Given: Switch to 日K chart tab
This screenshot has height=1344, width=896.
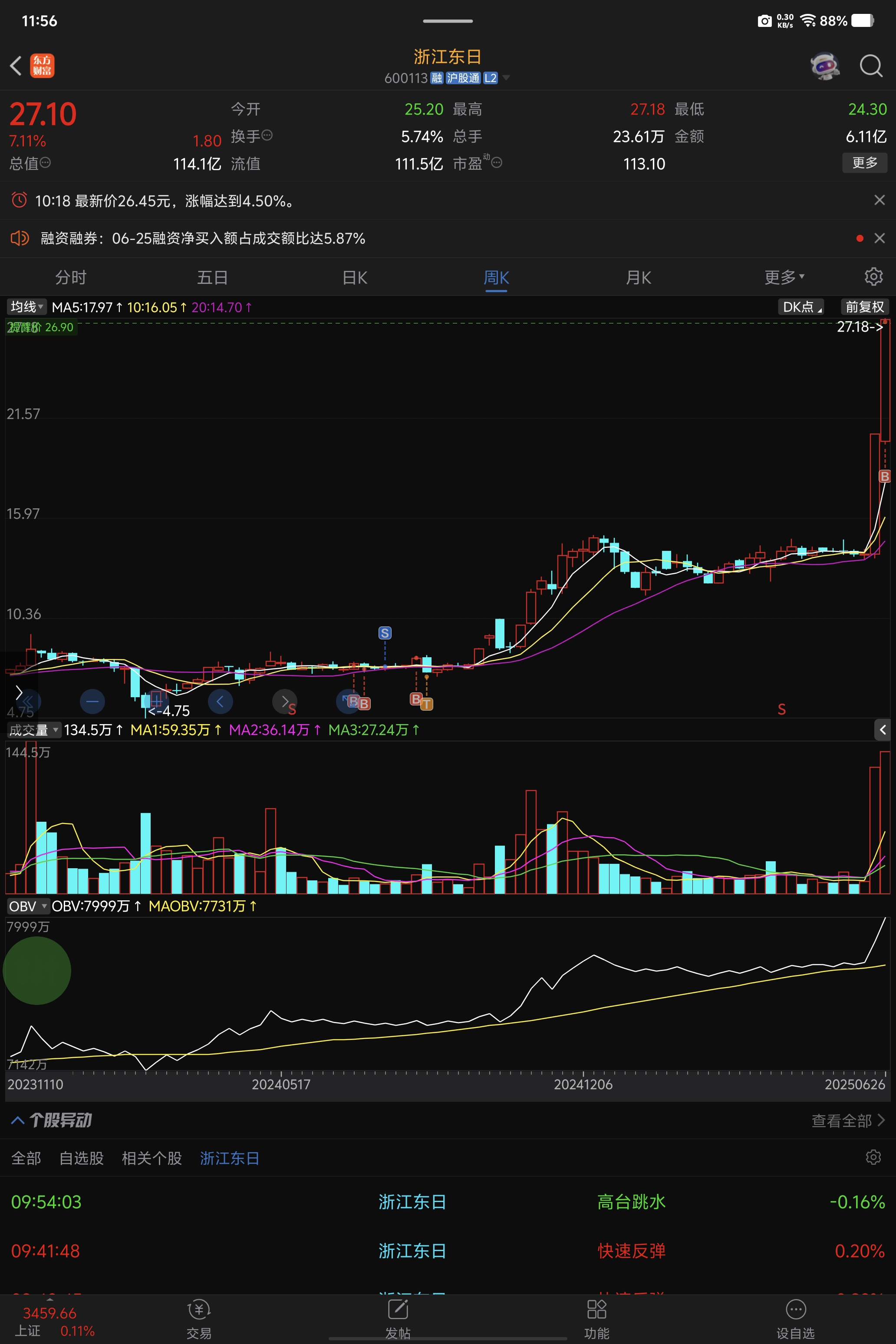Looking at the screenshot, I should [355, 277].
